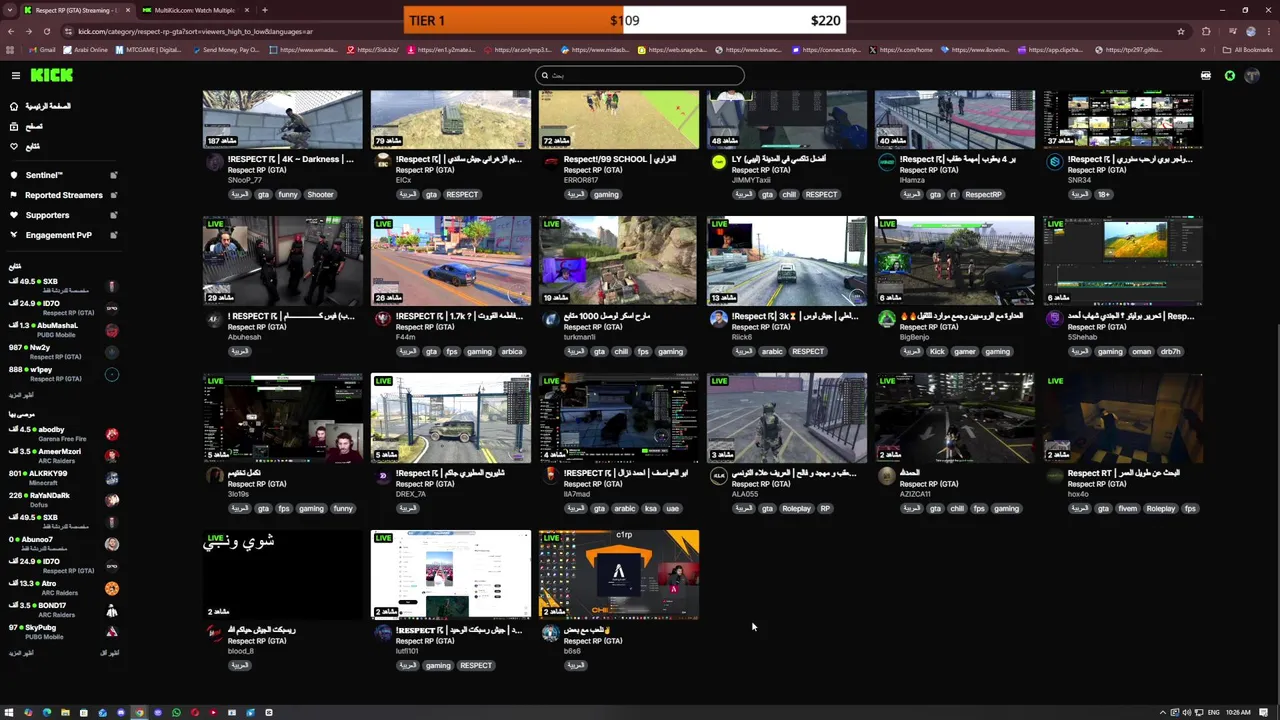Open Atro ARC Raiders channel
This screenshot has width=1280, height=720.
(x=64, y=587)
